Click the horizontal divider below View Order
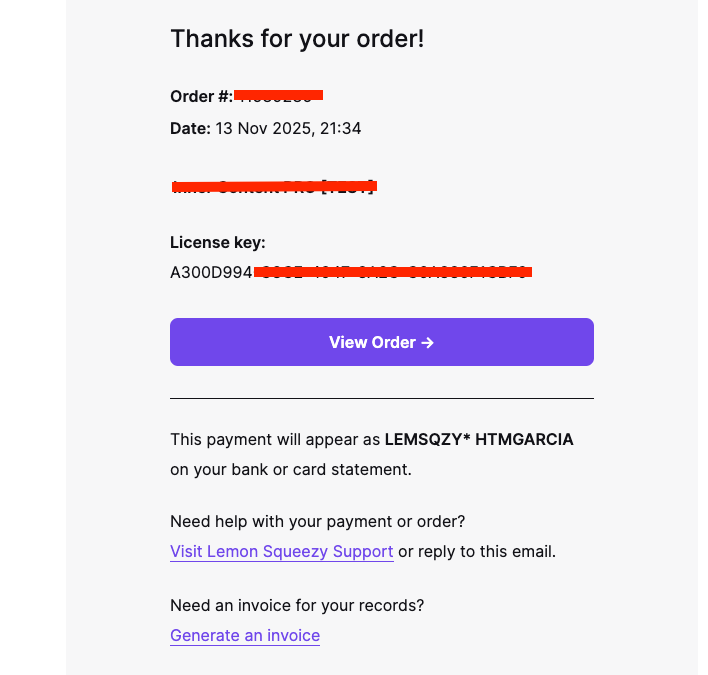Image resolution: width=708 pixels, height=675 pixels. (381, 398)
